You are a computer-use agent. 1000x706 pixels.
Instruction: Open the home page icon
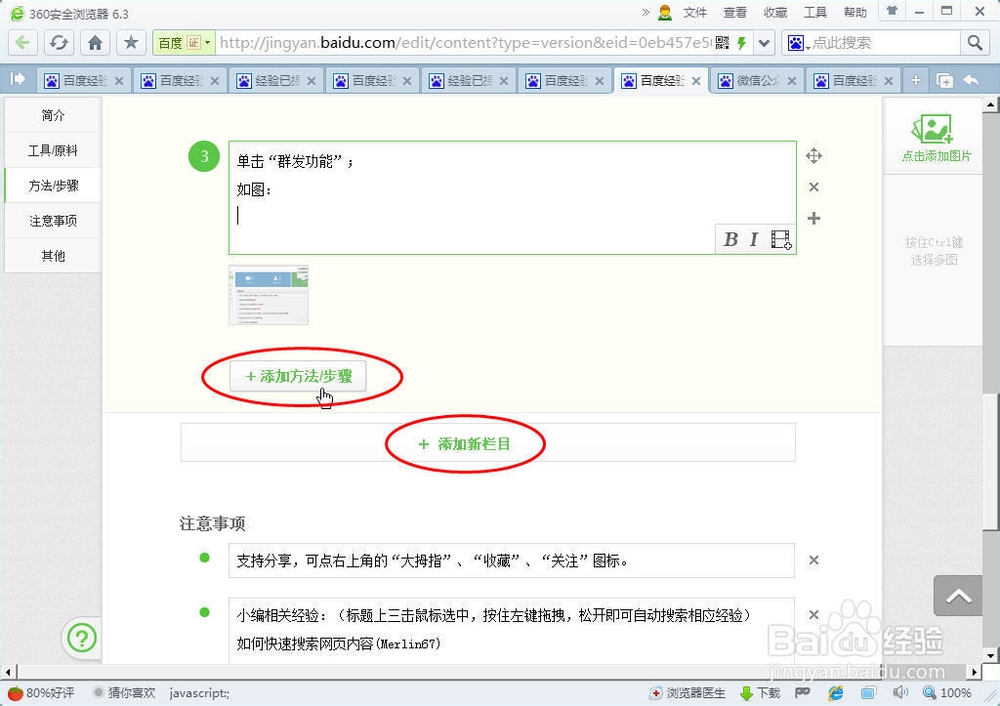[95, 43]
